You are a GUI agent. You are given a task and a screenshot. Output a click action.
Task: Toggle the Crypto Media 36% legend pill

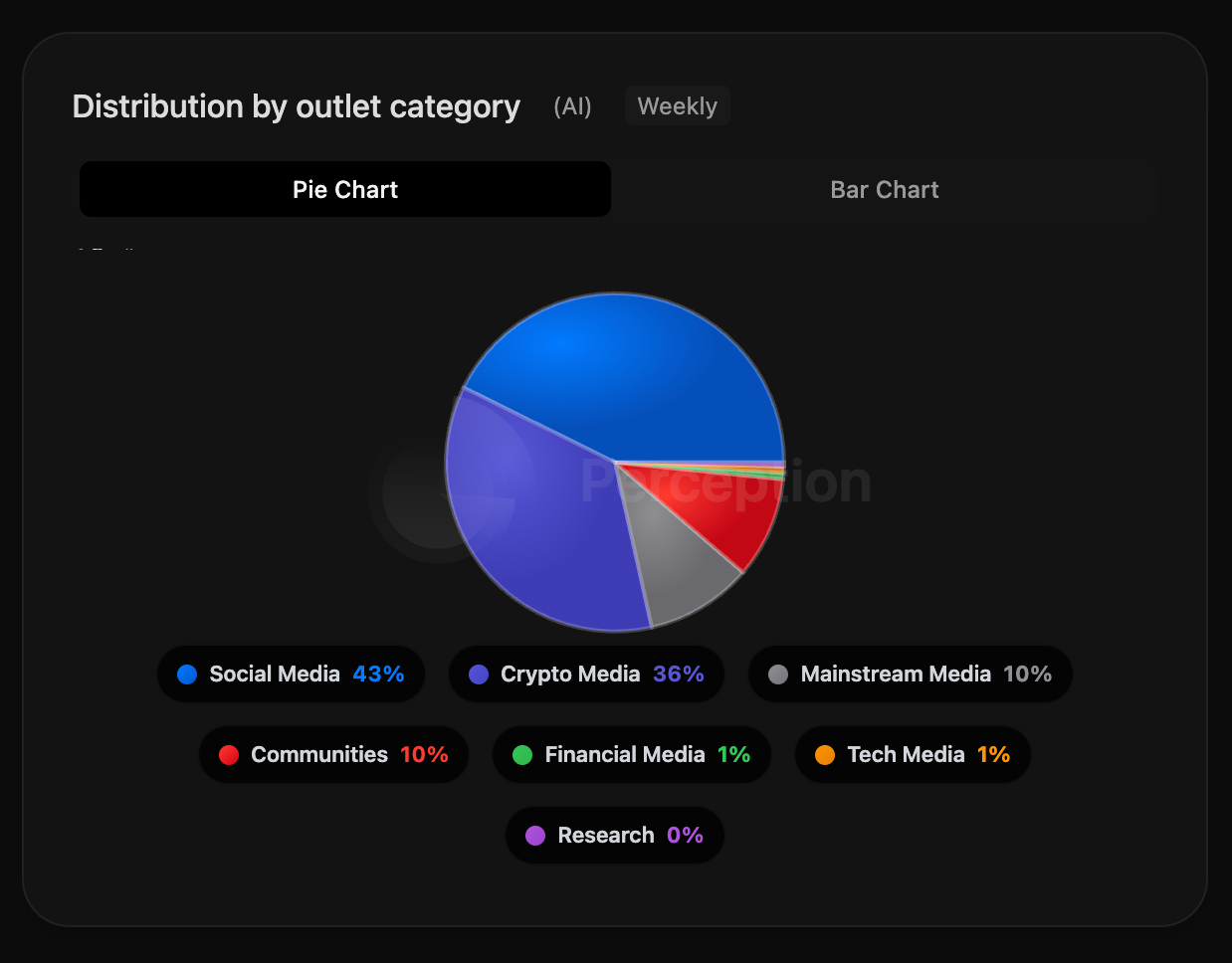coord(586,674)
